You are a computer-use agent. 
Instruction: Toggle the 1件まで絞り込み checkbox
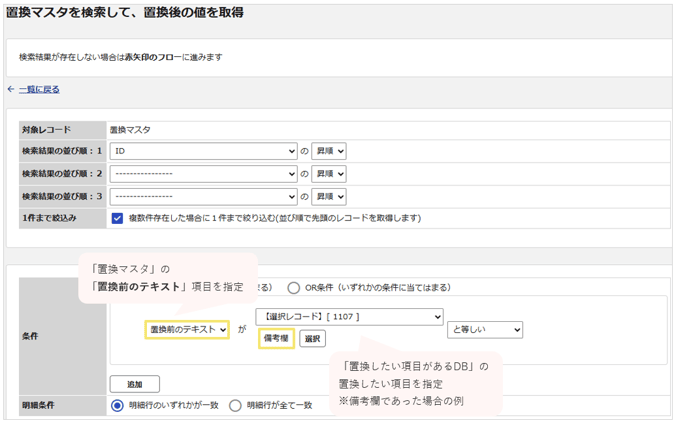(x=117, y=218)
